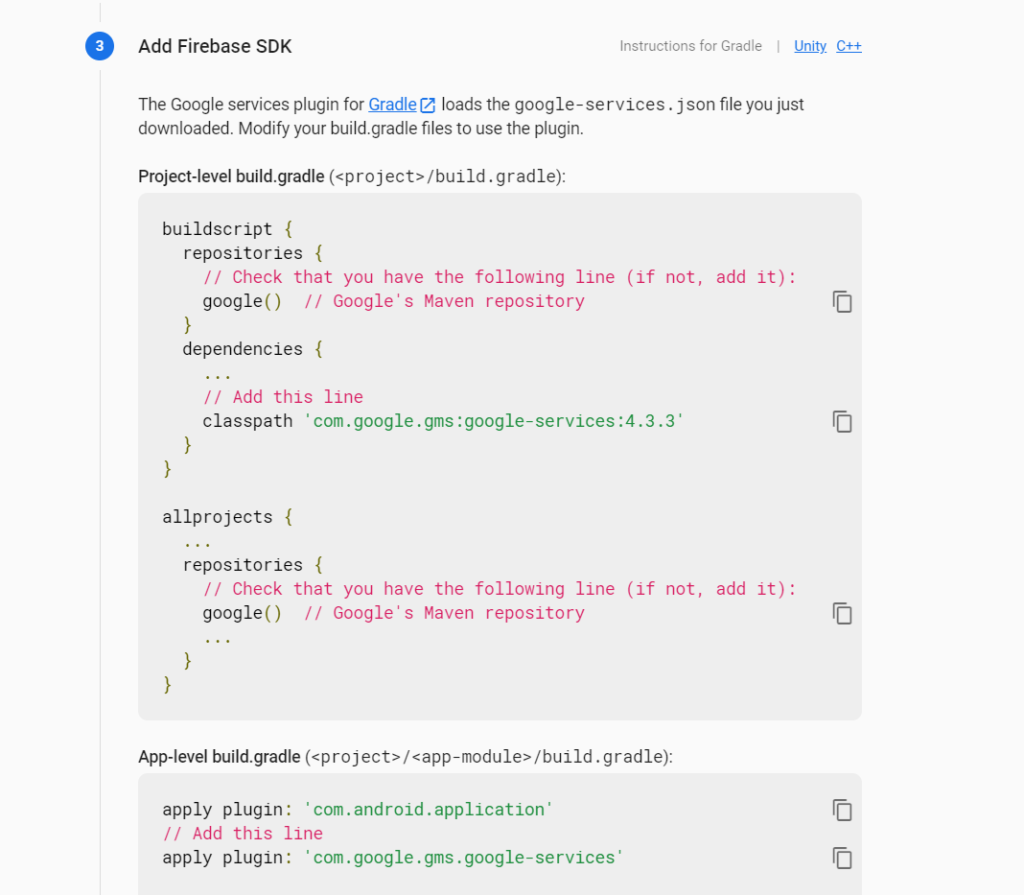The height and width of the screenshot is (895, 1024).
Task: Click "// Add this line" comment above classpath
Action: 283,397
